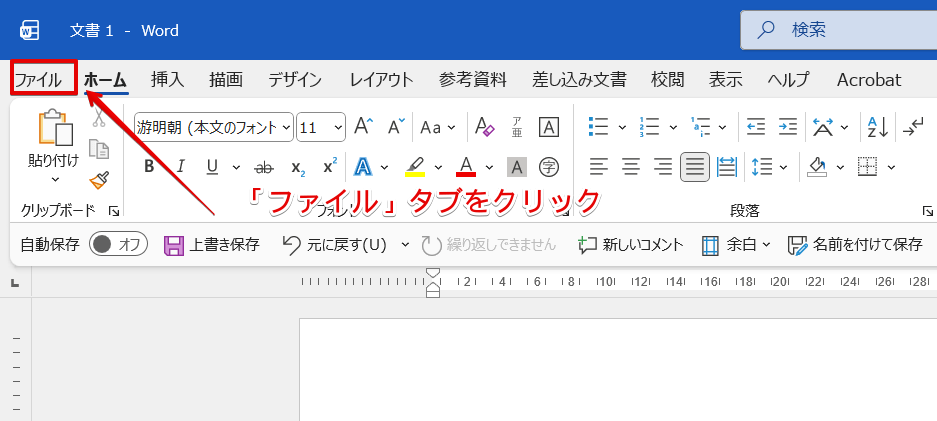Clear all formatting with the eraser A icon

pyautogui.click(x=485, y=127)
